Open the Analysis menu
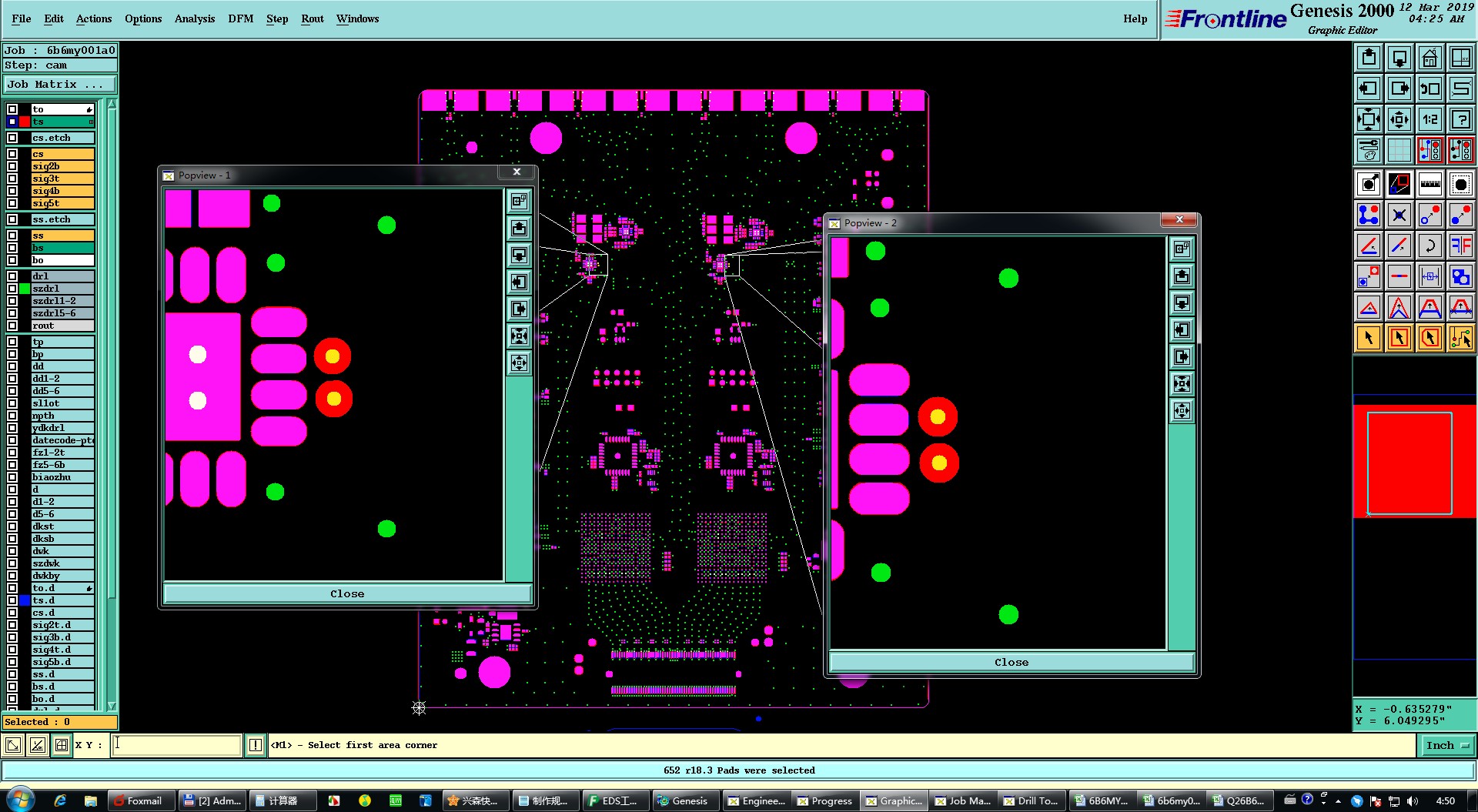The height and width of the screenshot is (812, 1478). [195, 18]
